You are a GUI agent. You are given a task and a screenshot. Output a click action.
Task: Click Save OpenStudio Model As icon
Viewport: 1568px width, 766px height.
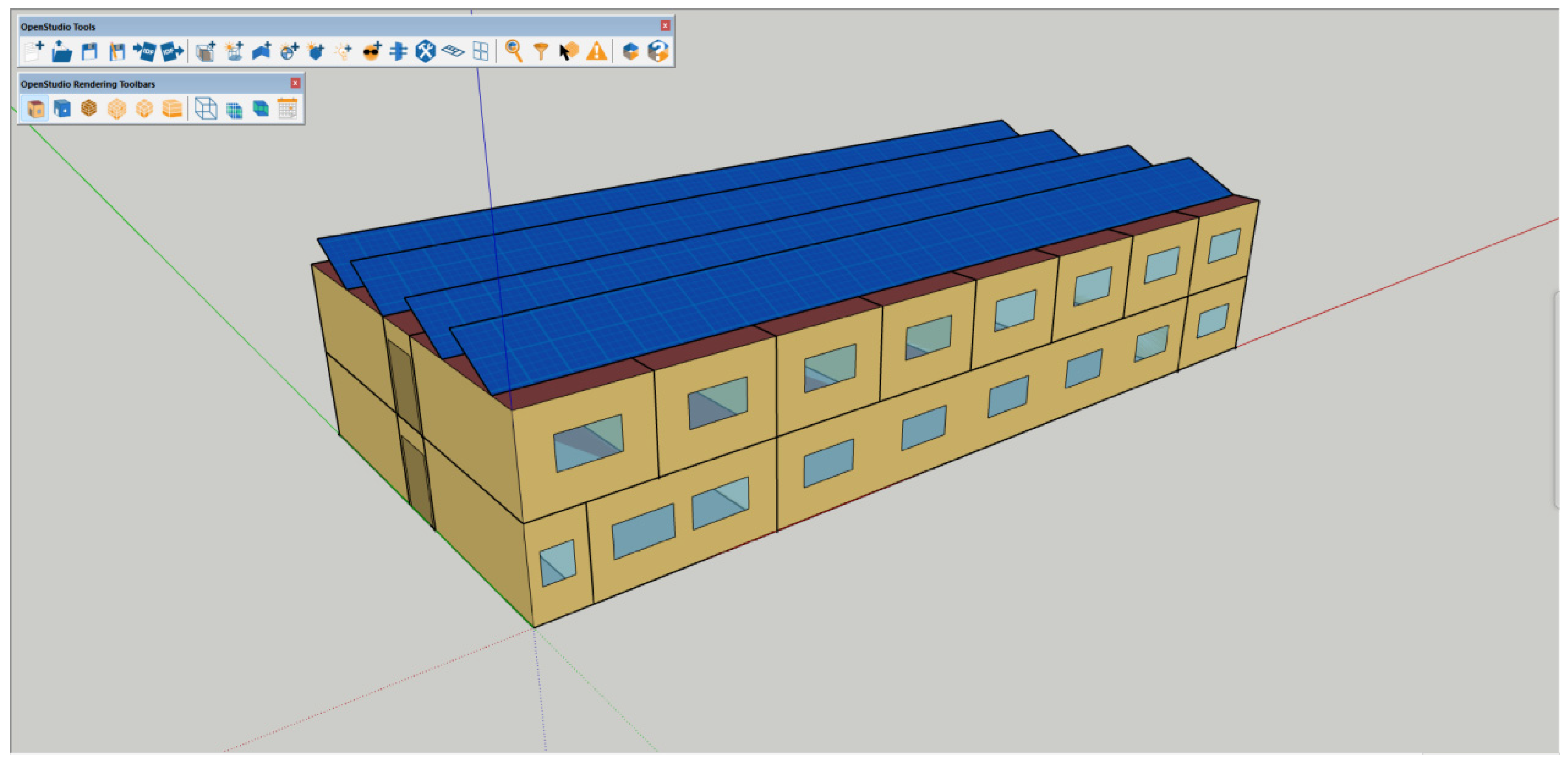[x=117, y=51]
